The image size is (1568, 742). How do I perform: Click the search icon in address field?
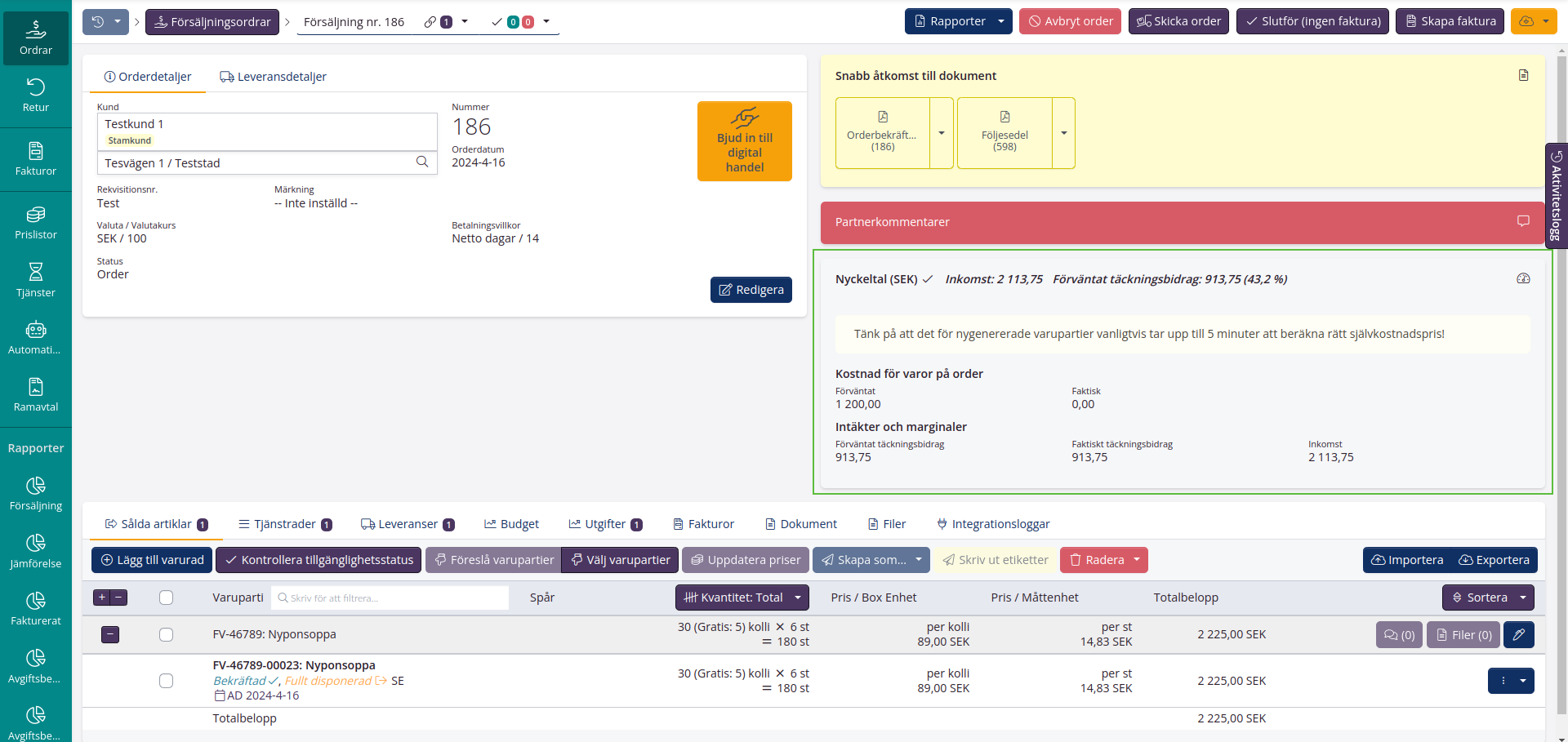click(x=422, y=162)
